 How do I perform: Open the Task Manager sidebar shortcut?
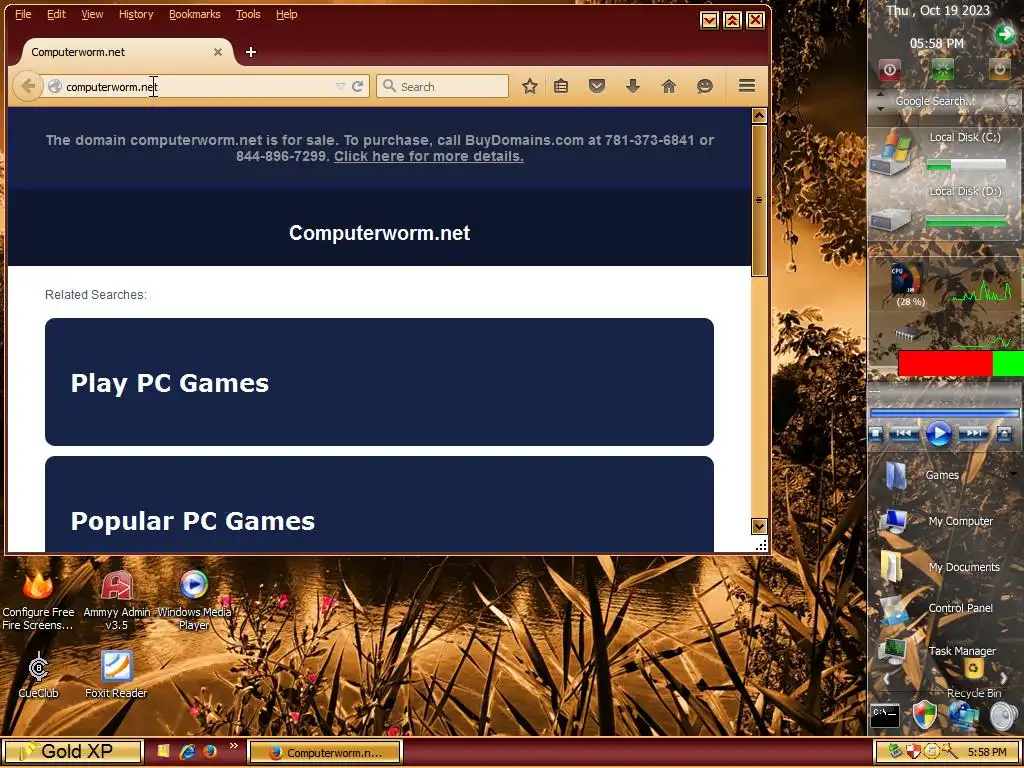click(936, 651)
